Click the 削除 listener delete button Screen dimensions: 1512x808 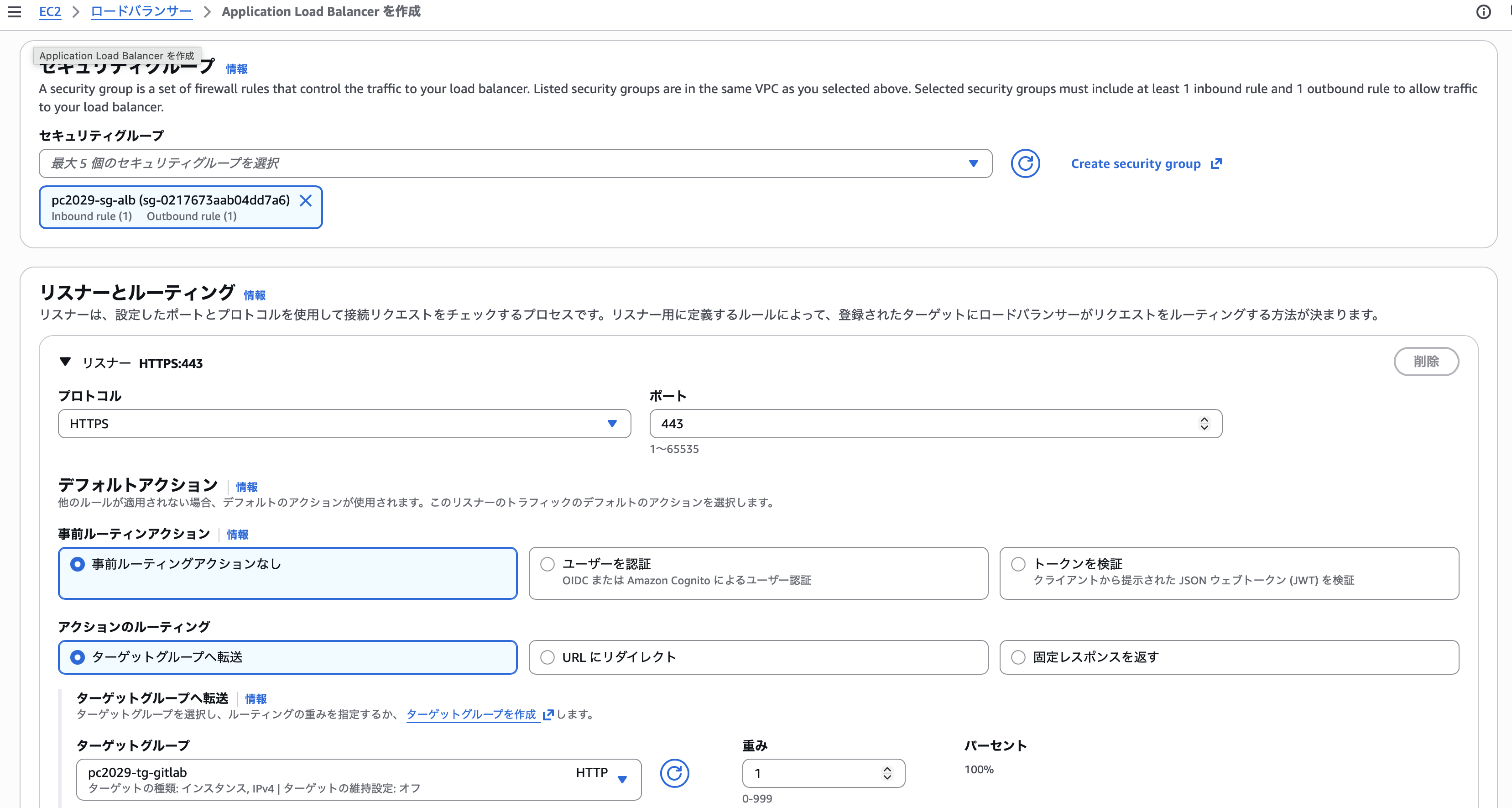(1426, 362)
